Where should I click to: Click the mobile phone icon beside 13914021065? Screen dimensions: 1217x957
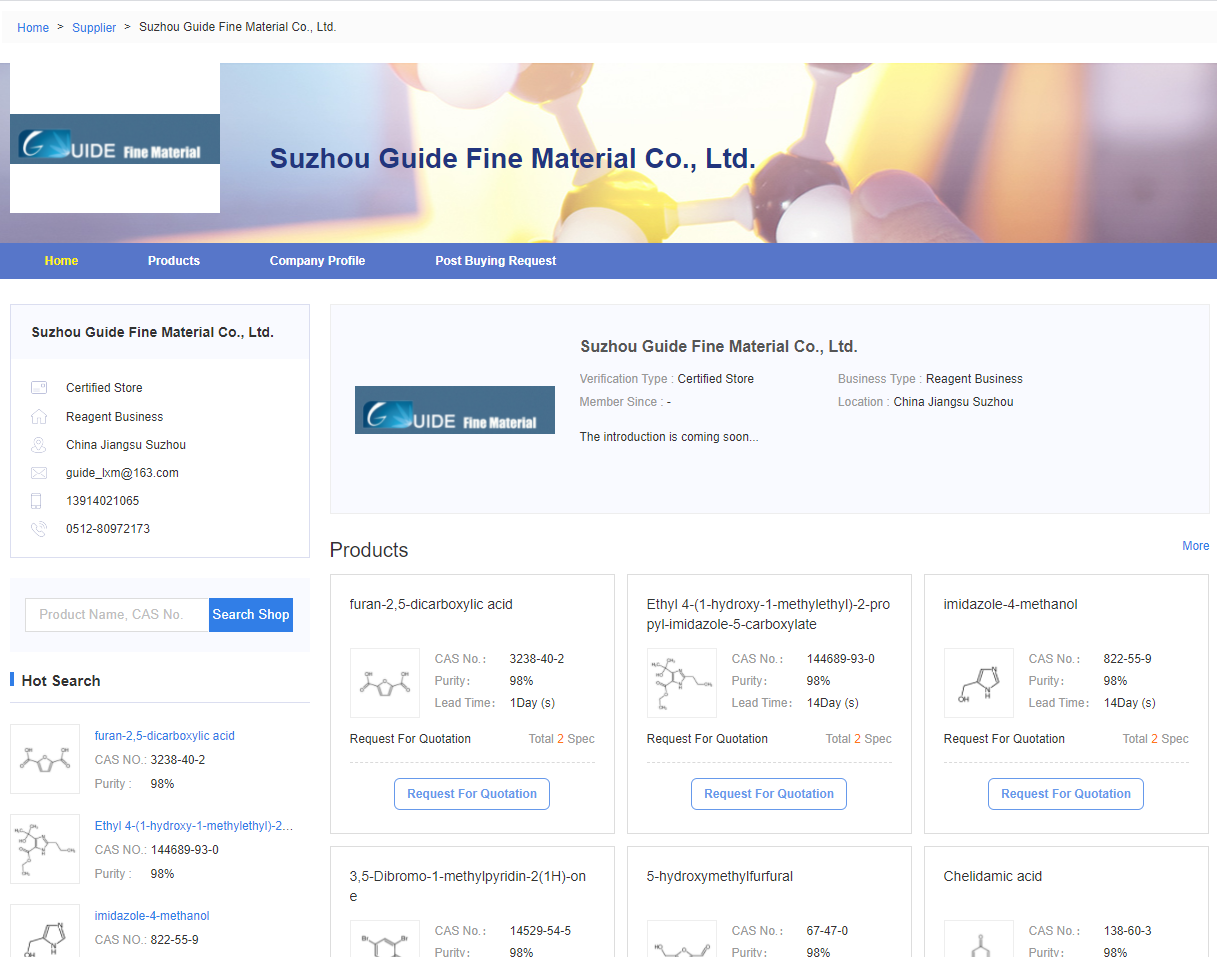39,500
